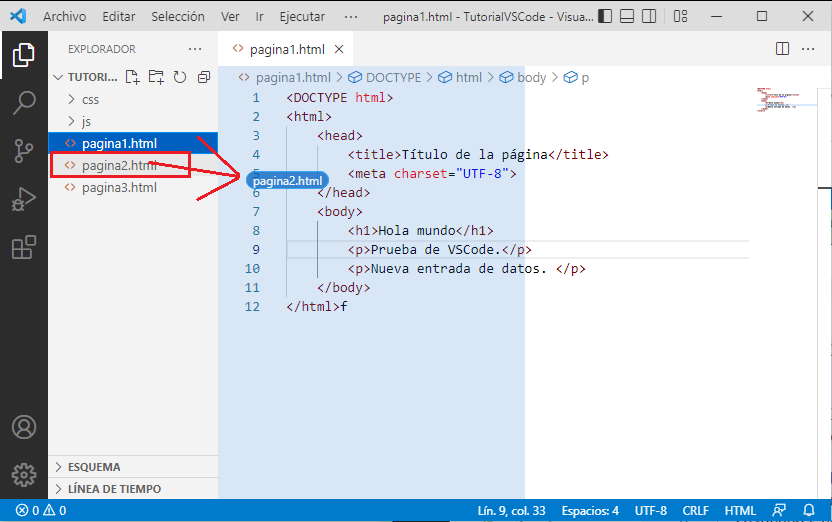Place cursor in 'Hola mundo' heading line
832x522 pixels.
pyautogui.click(x=421, y=231)
